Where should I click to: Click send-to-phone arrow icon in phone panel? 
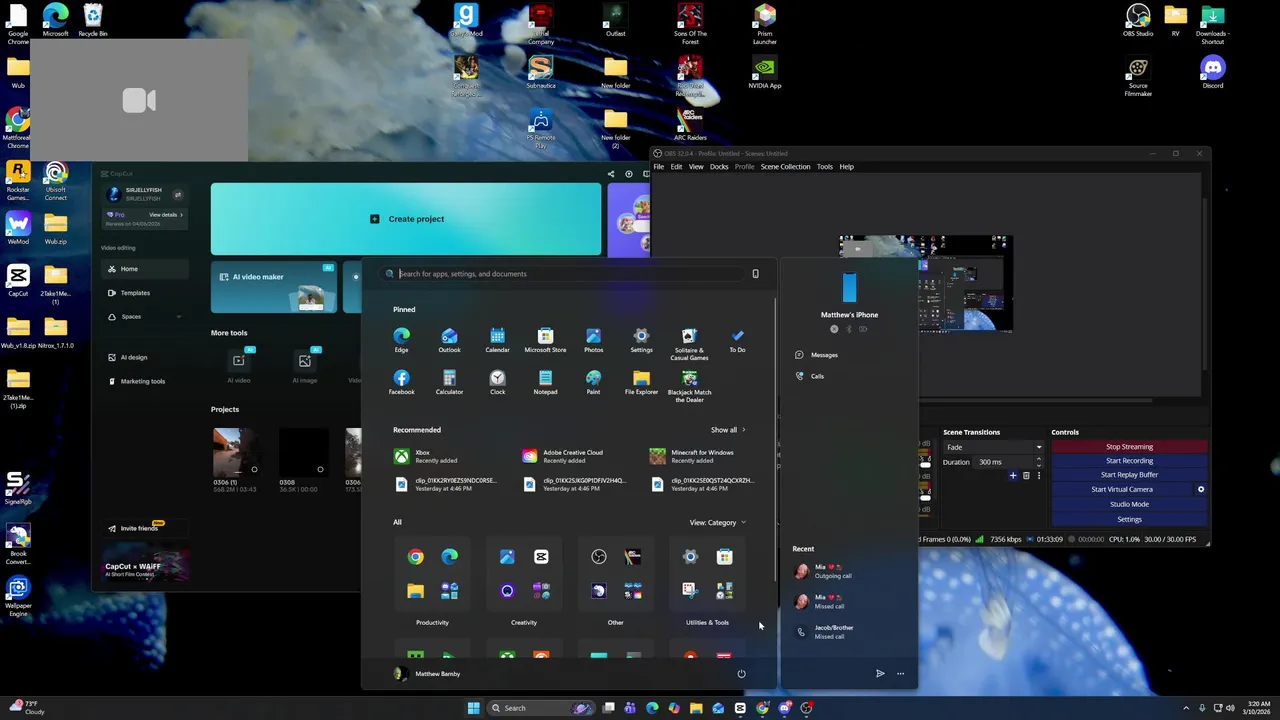[880, 673]
